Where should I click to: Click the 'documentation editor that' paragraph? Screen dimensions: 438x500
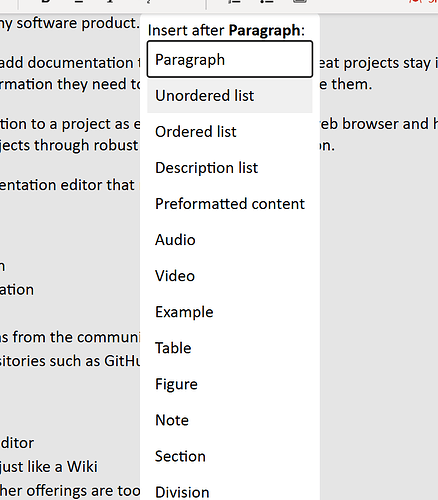(67, 185)
